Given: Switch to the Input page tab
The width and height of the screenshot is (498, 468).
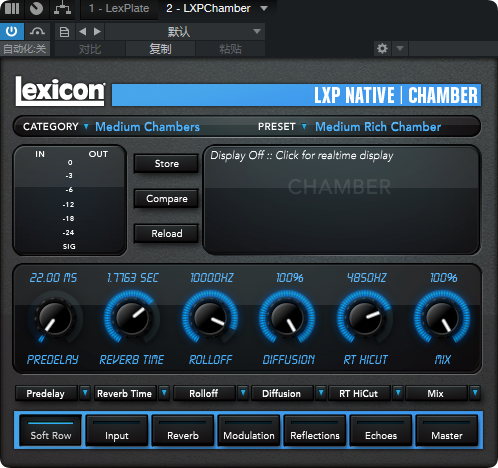Looking at the screenshot, I should coord(117,430).
